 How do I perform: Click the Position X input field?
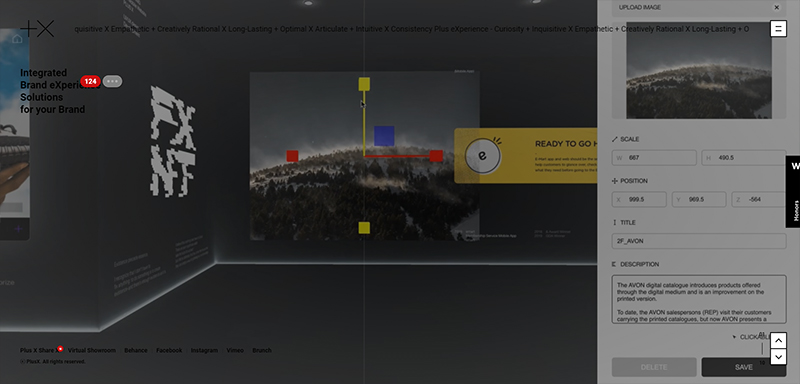point(639,199)
